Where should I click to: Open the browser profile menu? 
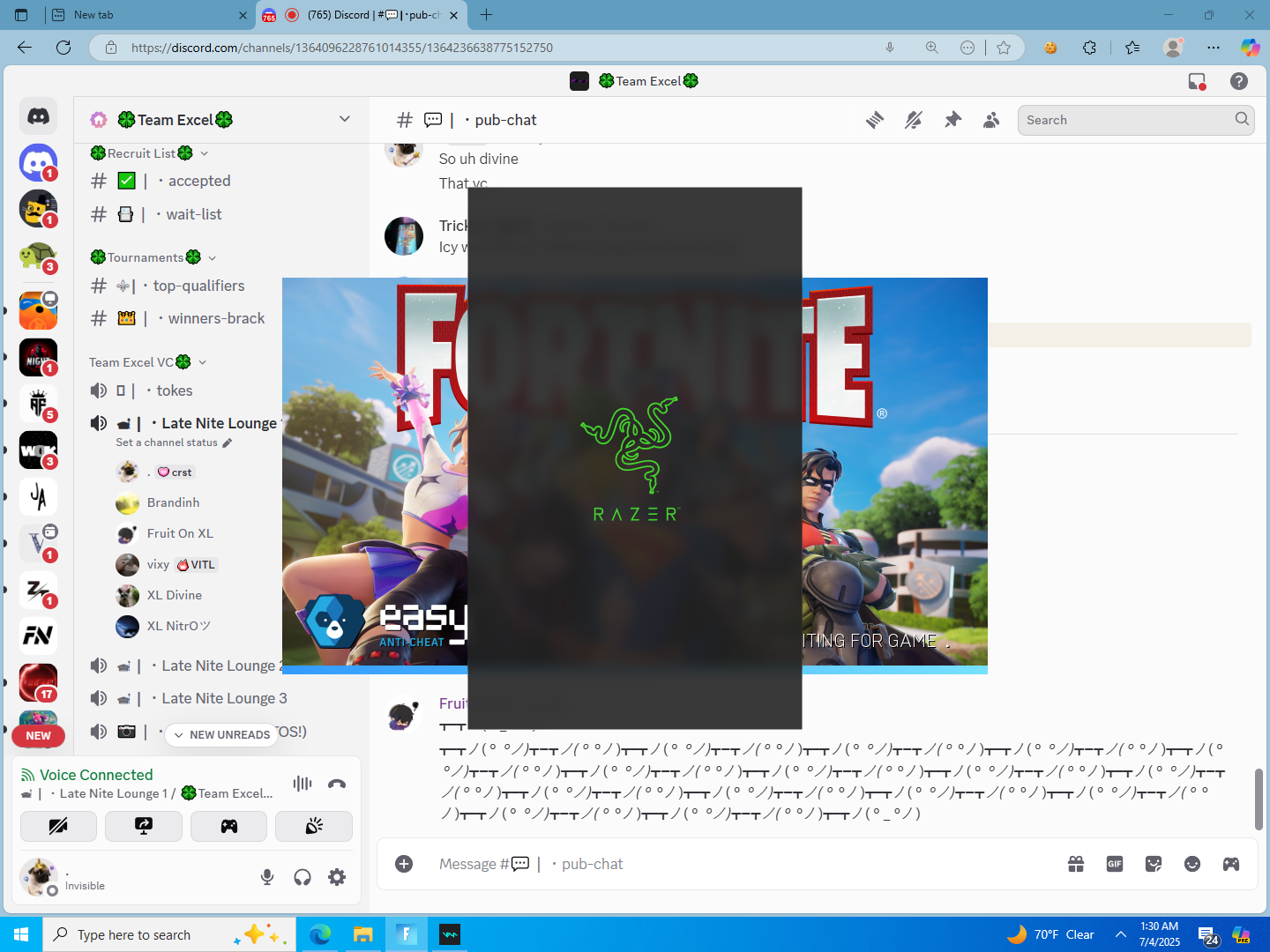click(1173, 48)
